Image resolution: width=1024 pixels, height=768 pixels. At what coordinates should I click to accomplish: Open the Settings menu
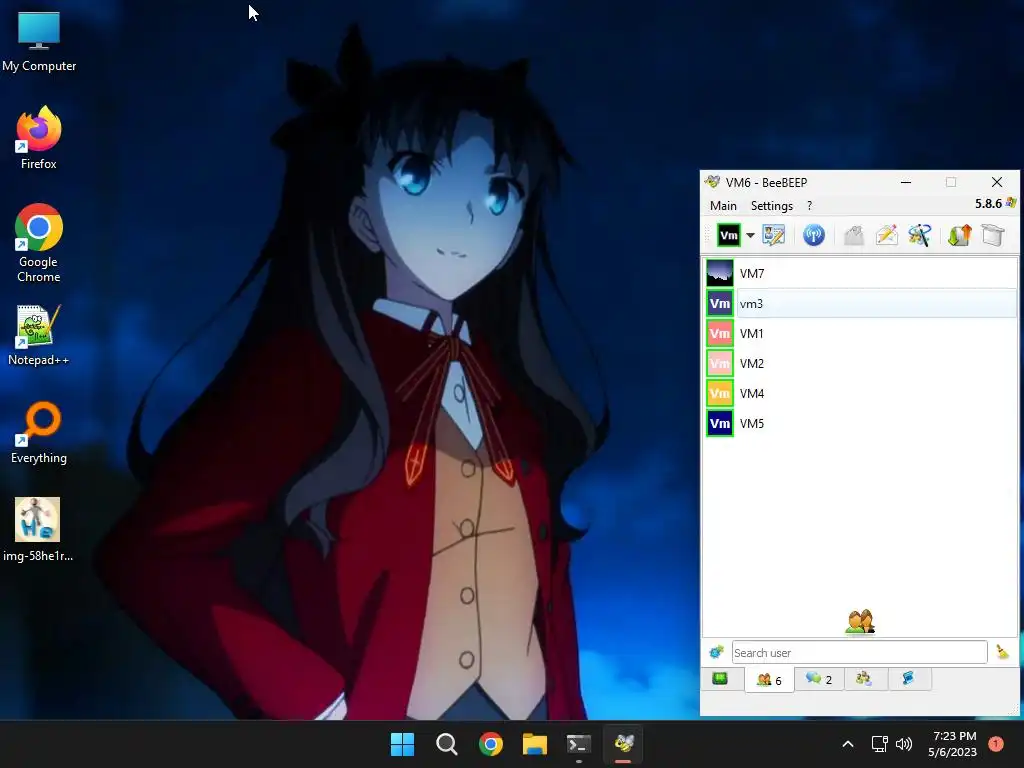coord(772,206)
